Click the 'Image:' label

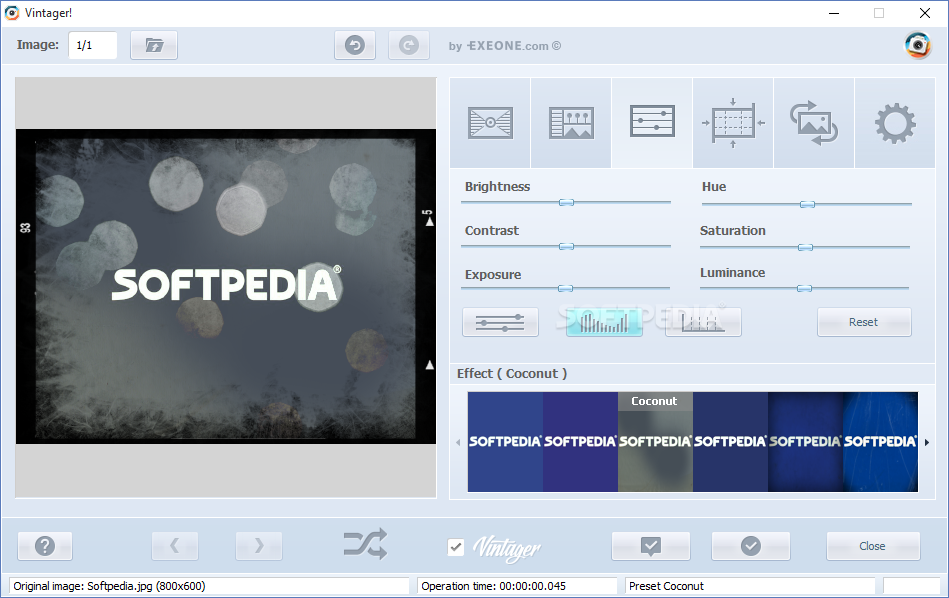point(38,45)
